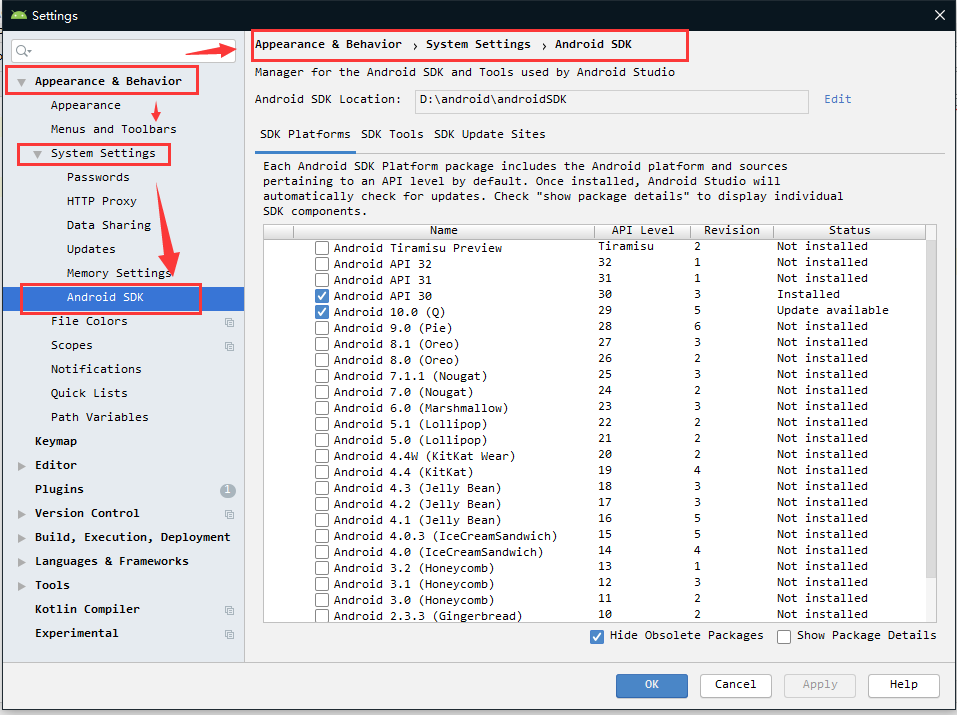Expand the Editor tree node

22,466
